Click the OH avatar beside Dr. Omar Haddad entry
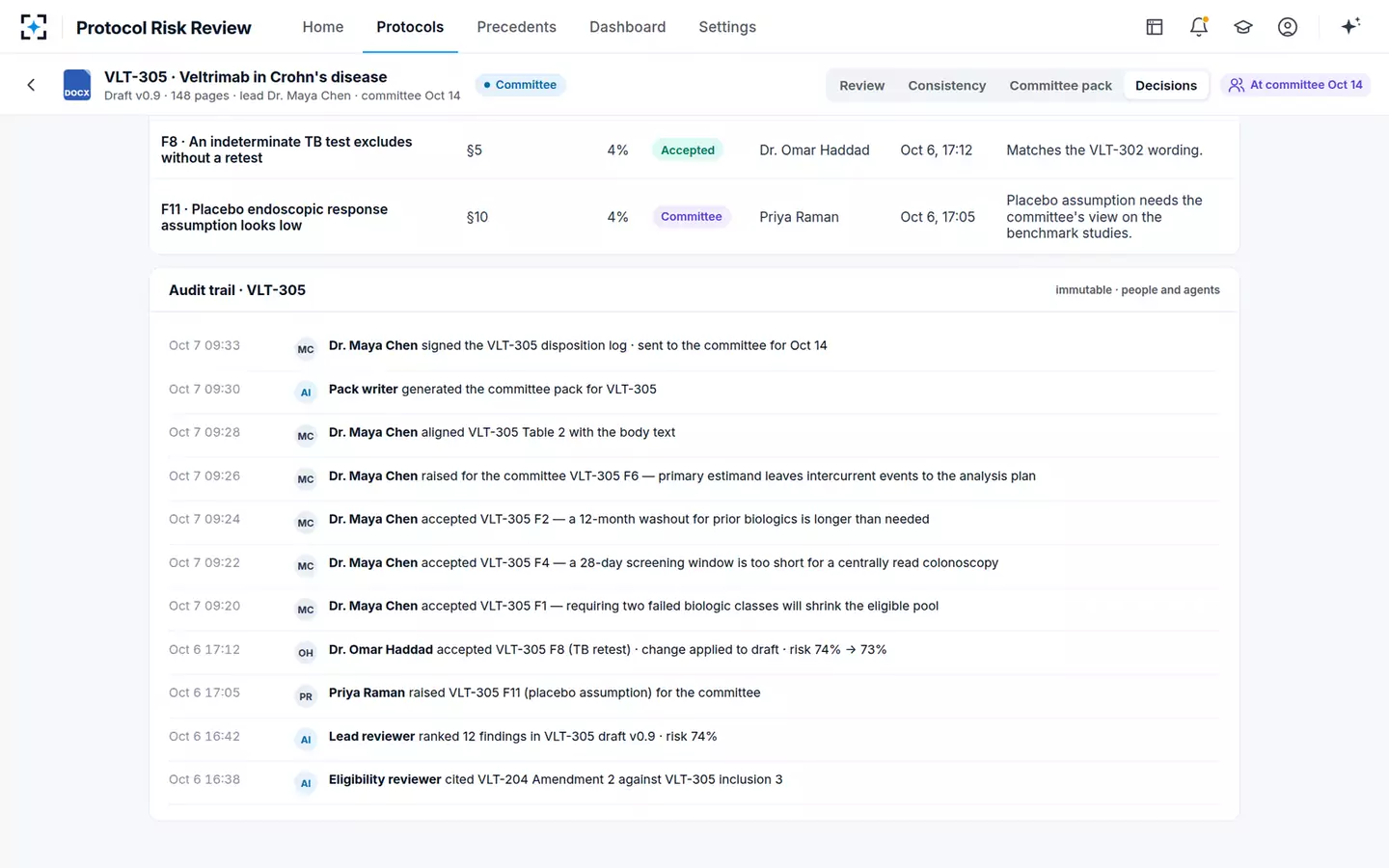 306,653
